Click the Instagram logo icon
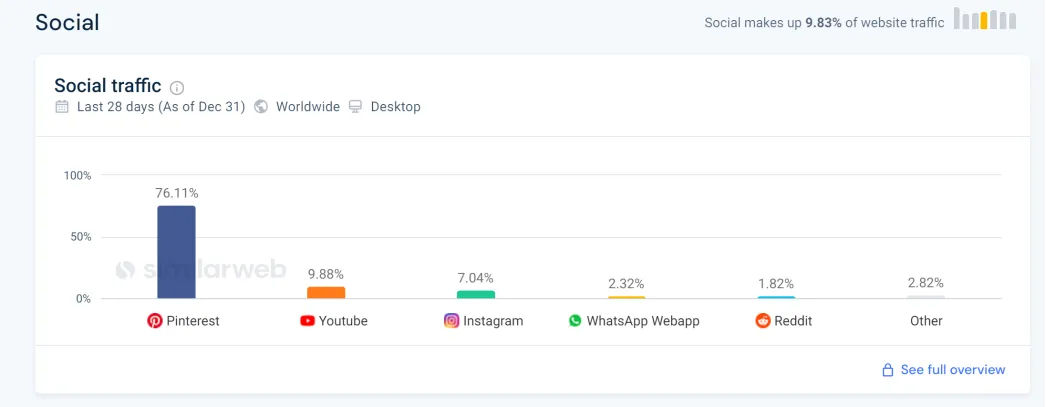The width and height of the screenshot is (1046, 407). (x=452, y=321)
